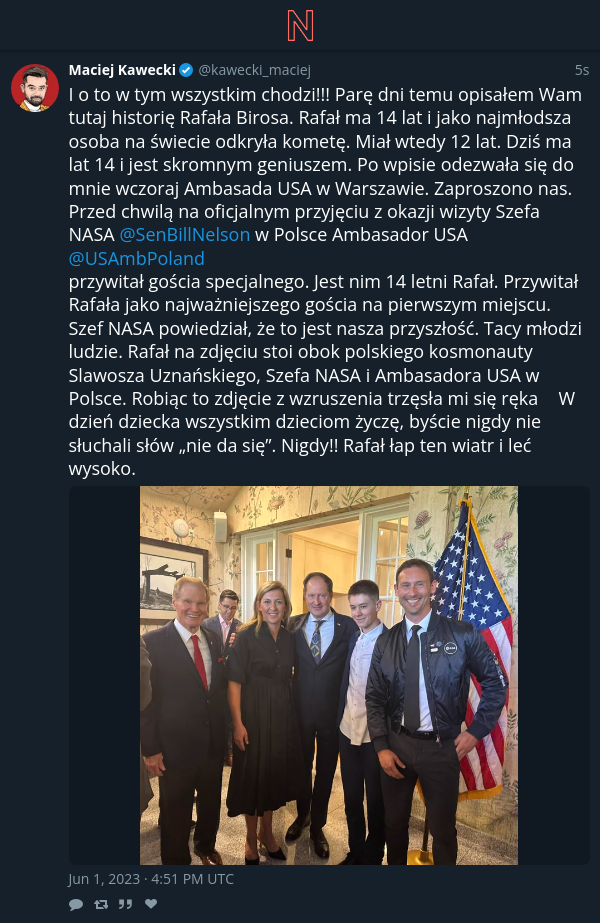The width and height of the screenshot is (600, 923).
Task: Click the retweet arrows icon
Action: [101, 904]
